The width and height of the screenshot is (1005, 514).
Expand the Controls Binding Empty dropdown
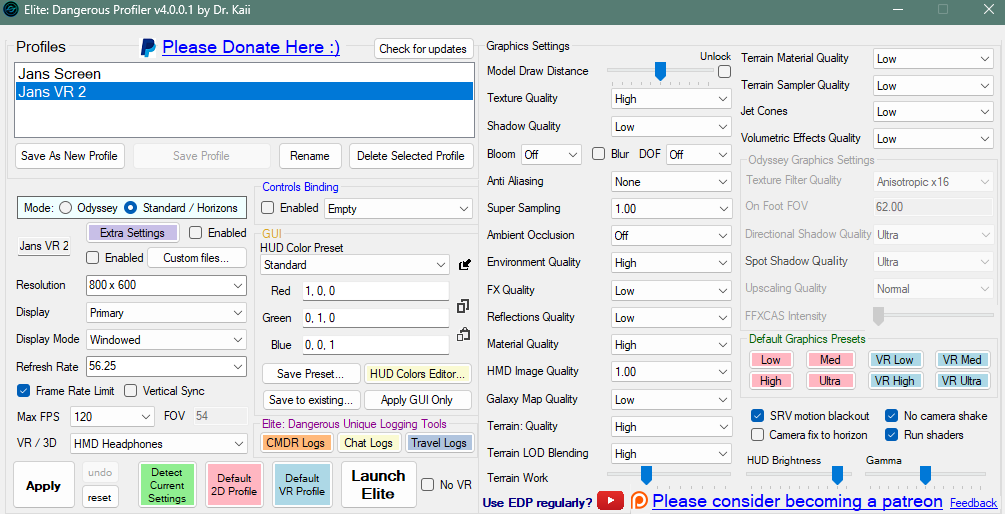point(398,209)
